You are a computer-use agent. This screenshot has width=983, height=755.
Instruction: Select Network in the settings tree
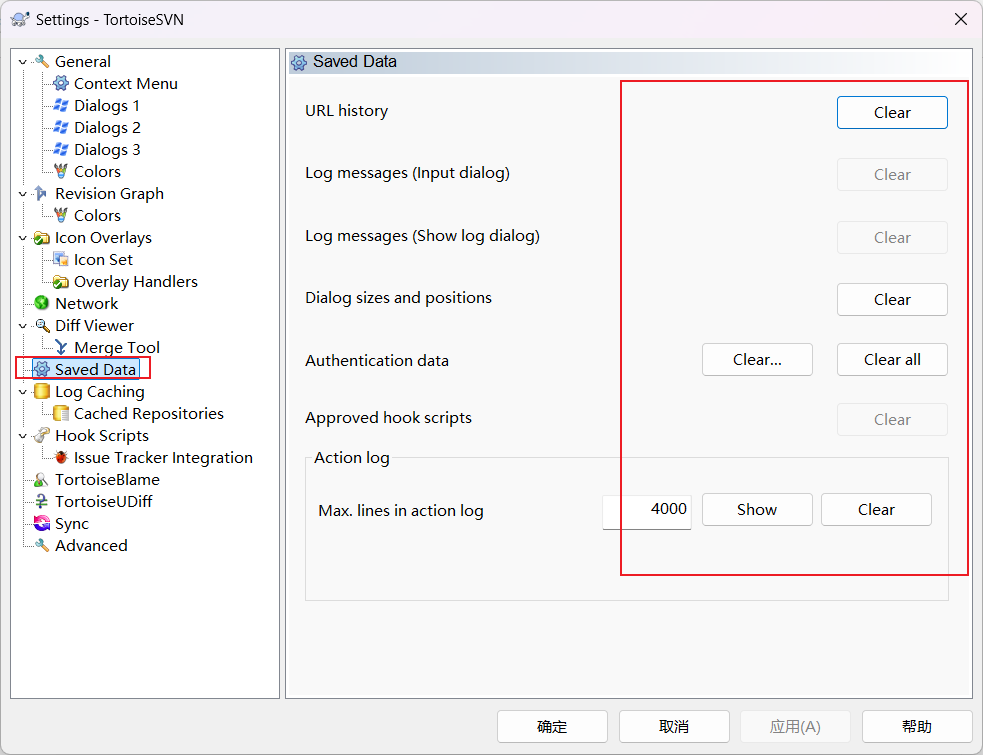coord(87,304)
